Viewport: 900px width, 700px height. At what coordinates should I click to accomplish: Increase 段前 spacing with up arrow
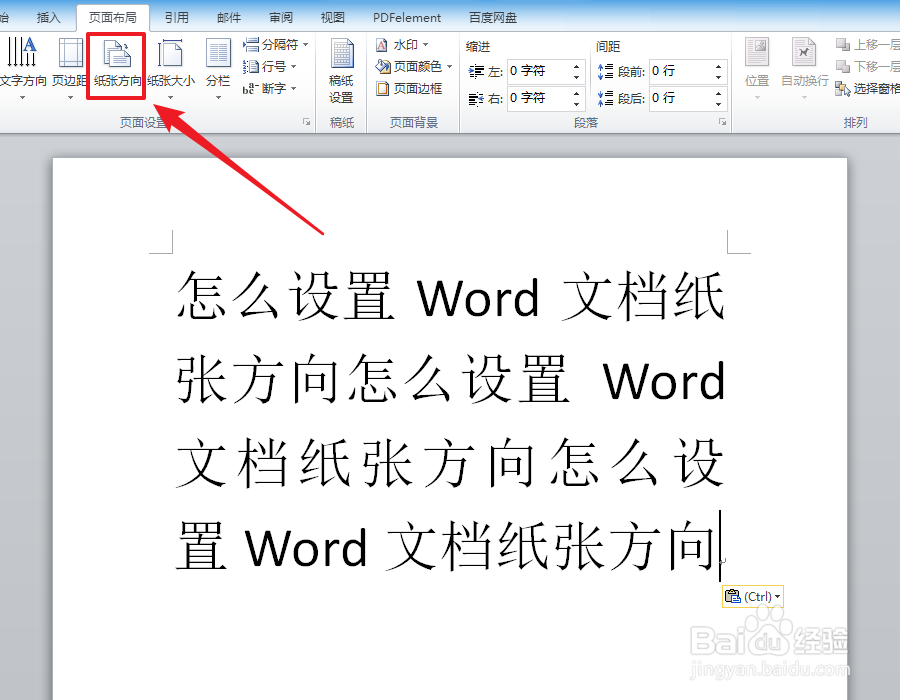coord(719,66)
